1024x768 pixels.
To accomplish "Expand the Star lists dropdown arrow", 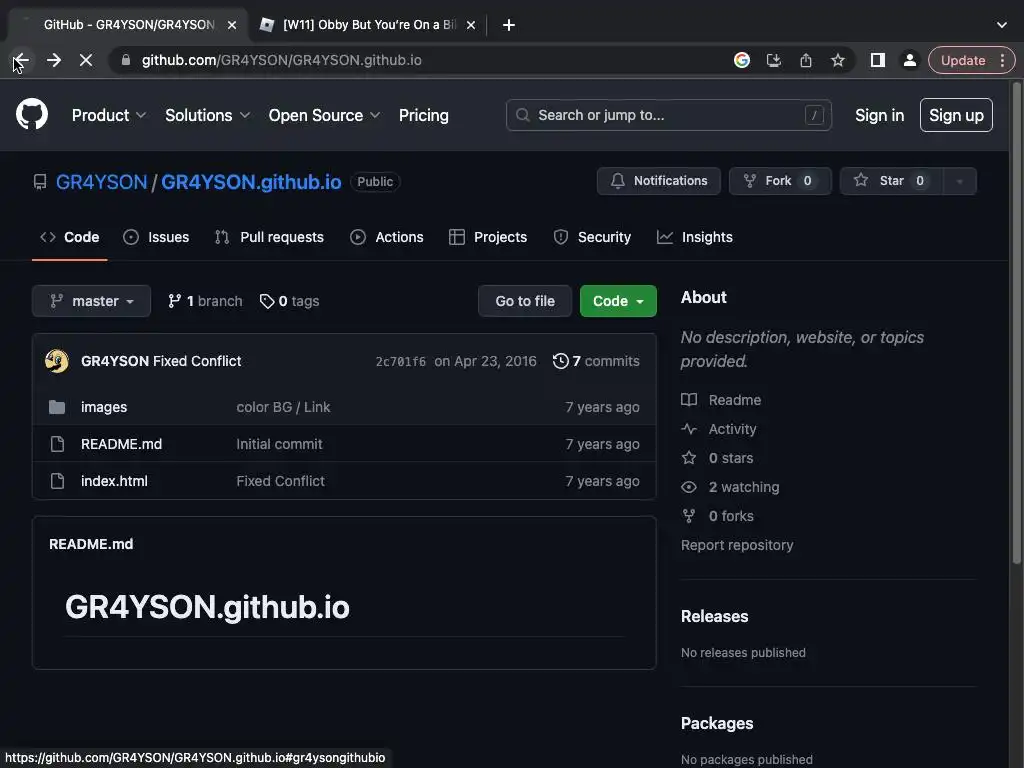I will coord(959,181).
